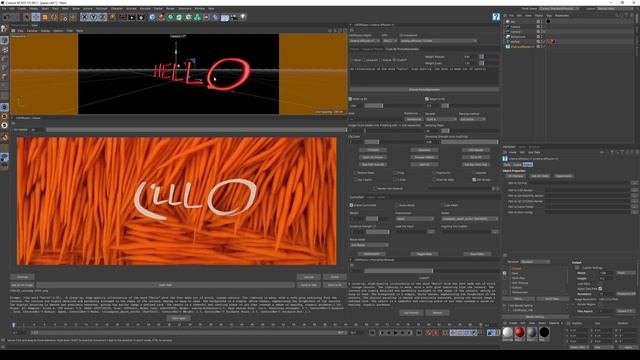Switch to the Coord attribute tab

(517, 164)
